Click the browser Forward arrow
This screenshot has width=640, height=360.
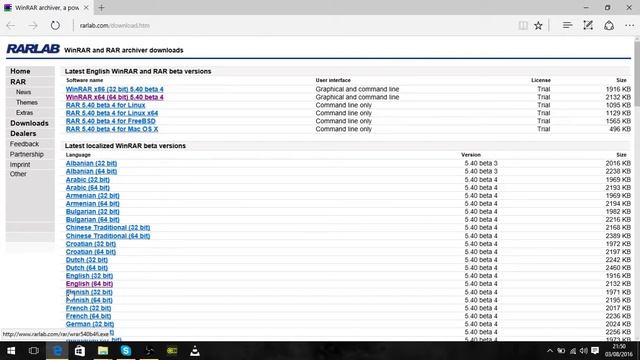pos(33,25)
